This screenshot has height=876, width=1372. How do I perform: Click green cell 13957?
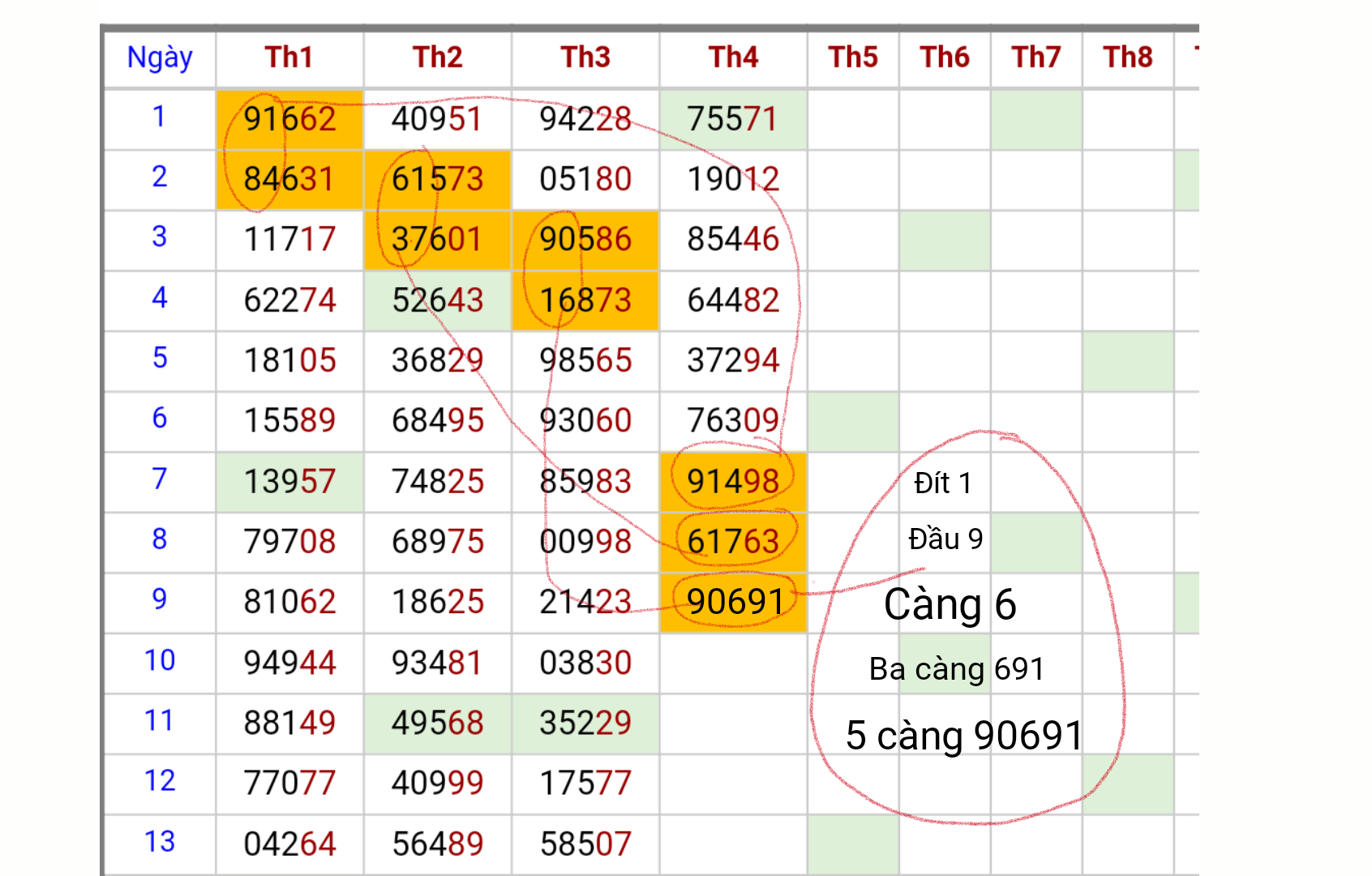(289, 482)
